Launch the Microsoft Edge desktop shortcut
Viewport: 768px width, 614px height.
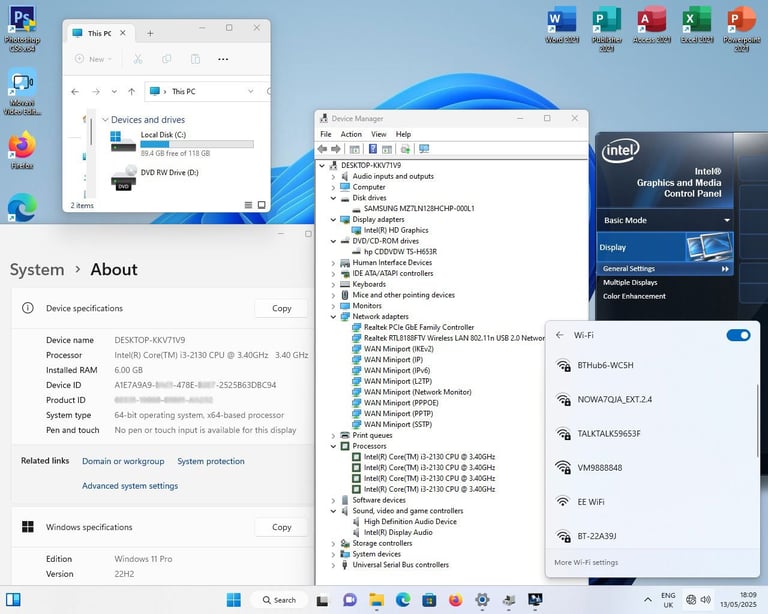coord(22,207)
